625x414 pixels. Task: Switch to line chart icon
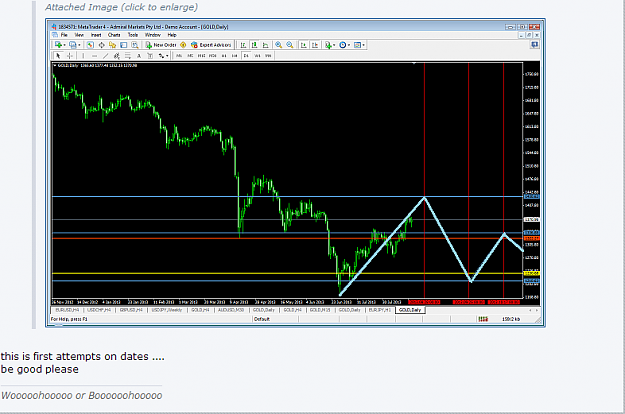pyautogui.click(x=265, y=45)
